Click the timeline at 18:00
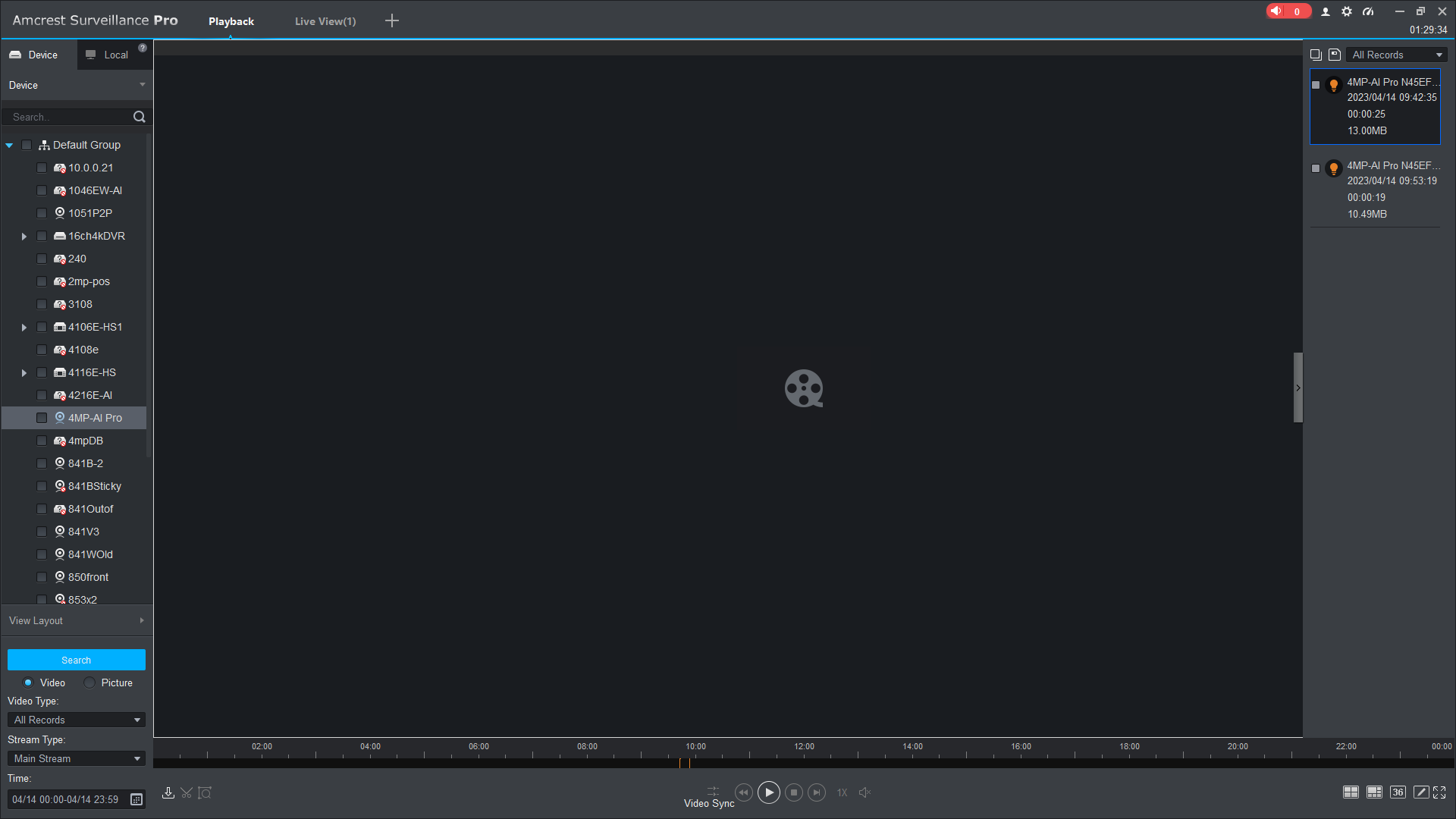This screenshot has height=819, width=1456. 1129,763
